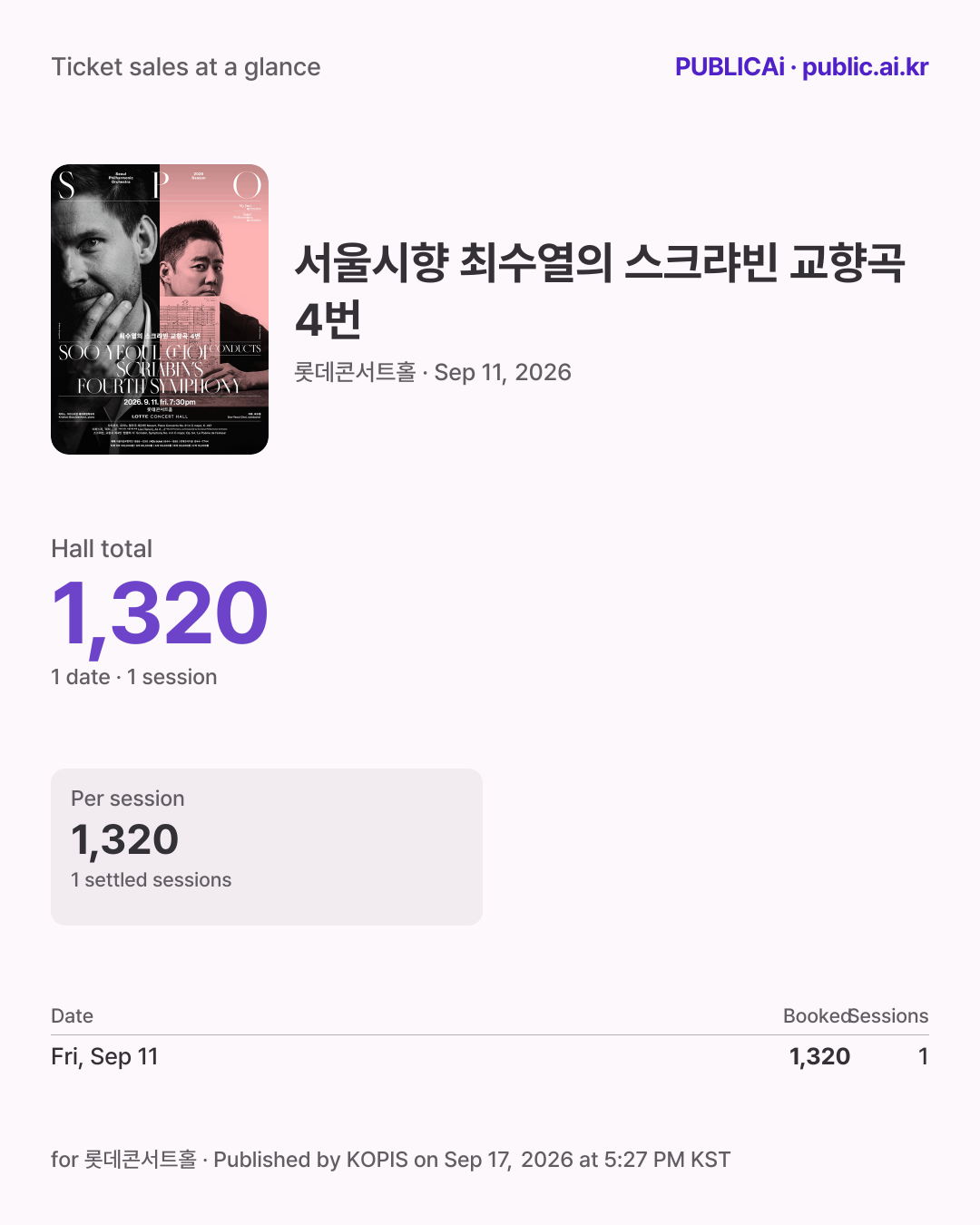Select the Hall total label
Viewport: 980px width, 1225px height.
[x=102, y=549]
